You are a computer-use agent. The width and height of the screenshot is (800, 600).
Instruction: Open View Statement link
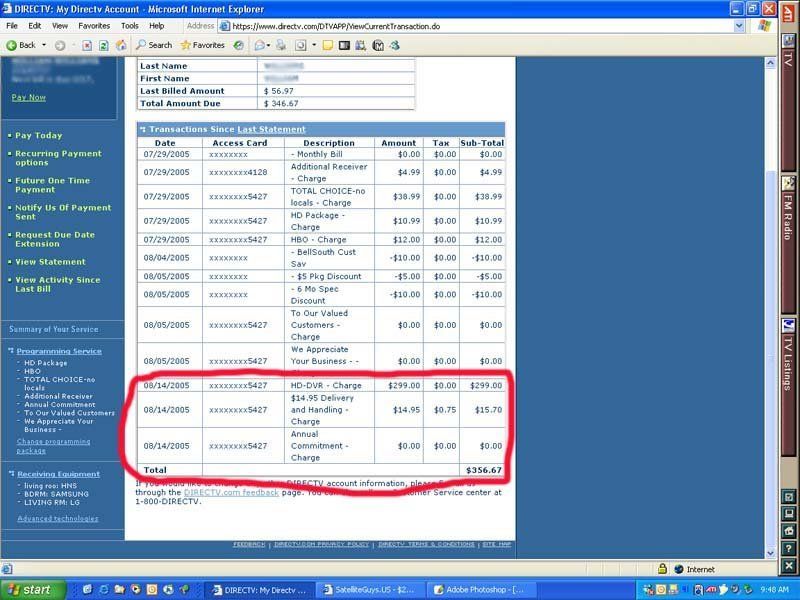pos(50,262)
